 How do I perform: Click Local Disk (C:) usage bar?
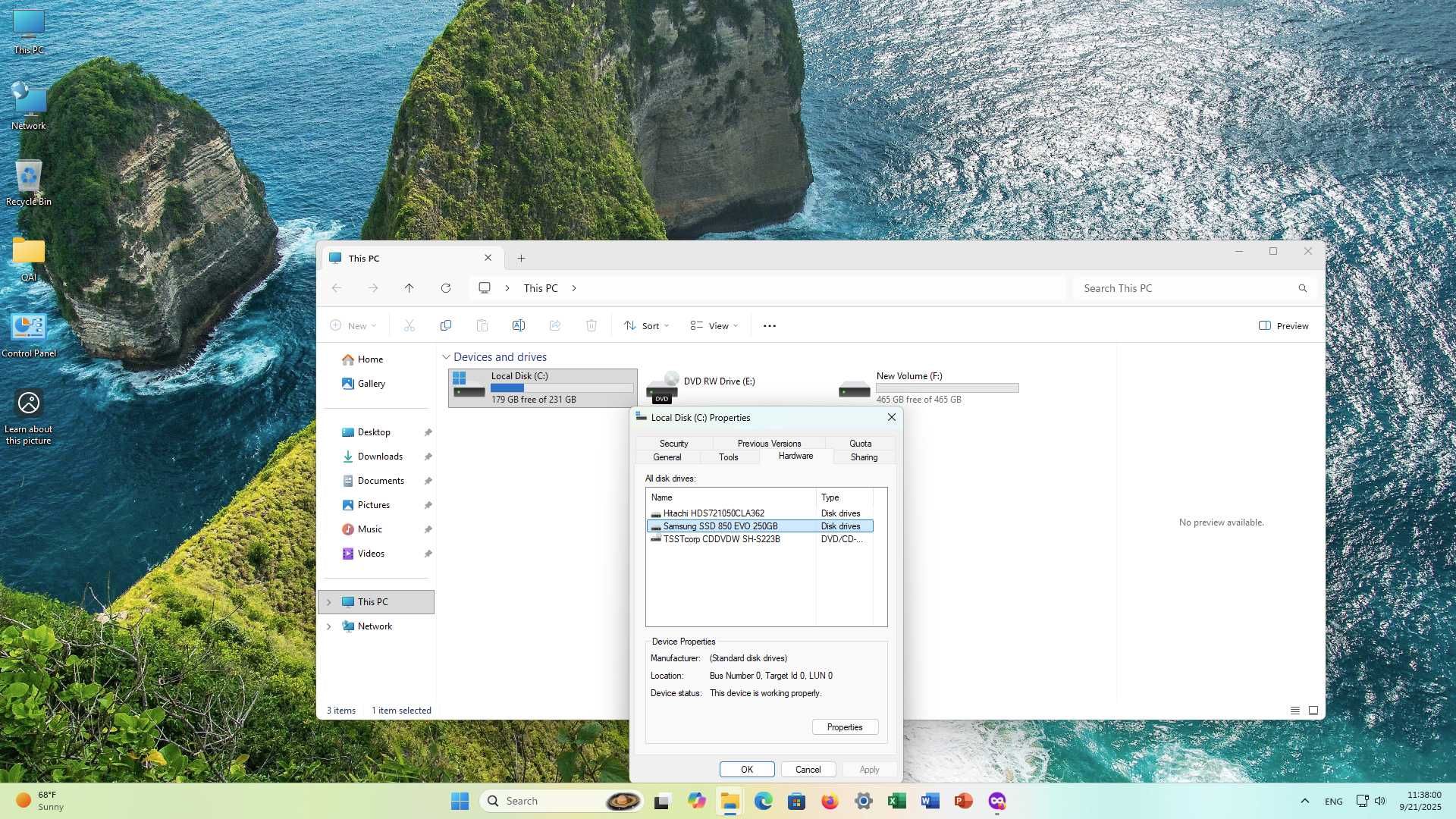[562, 388]
